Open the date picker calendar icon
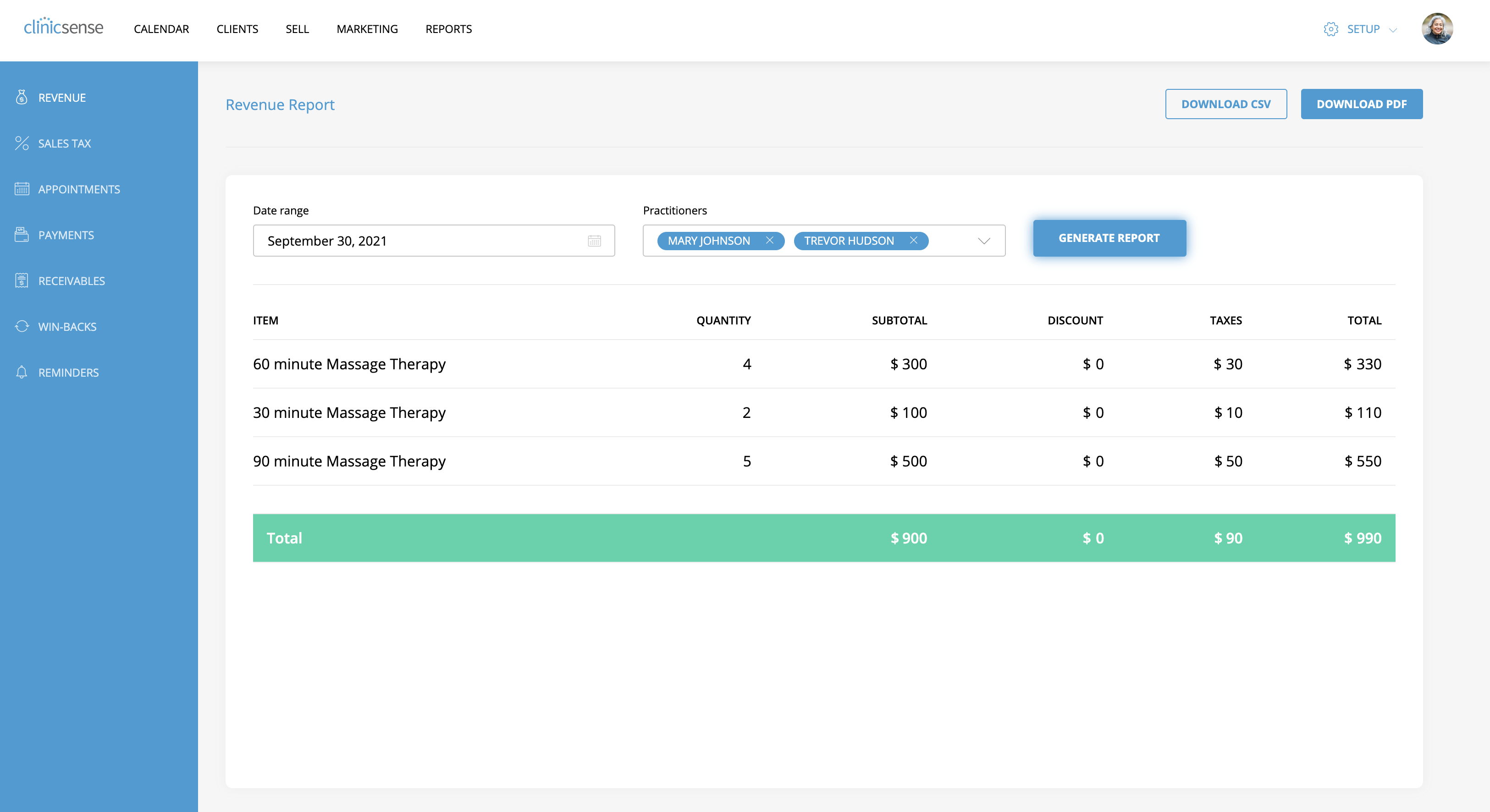This screenshot has width=1490, height=812. [595, 241]
